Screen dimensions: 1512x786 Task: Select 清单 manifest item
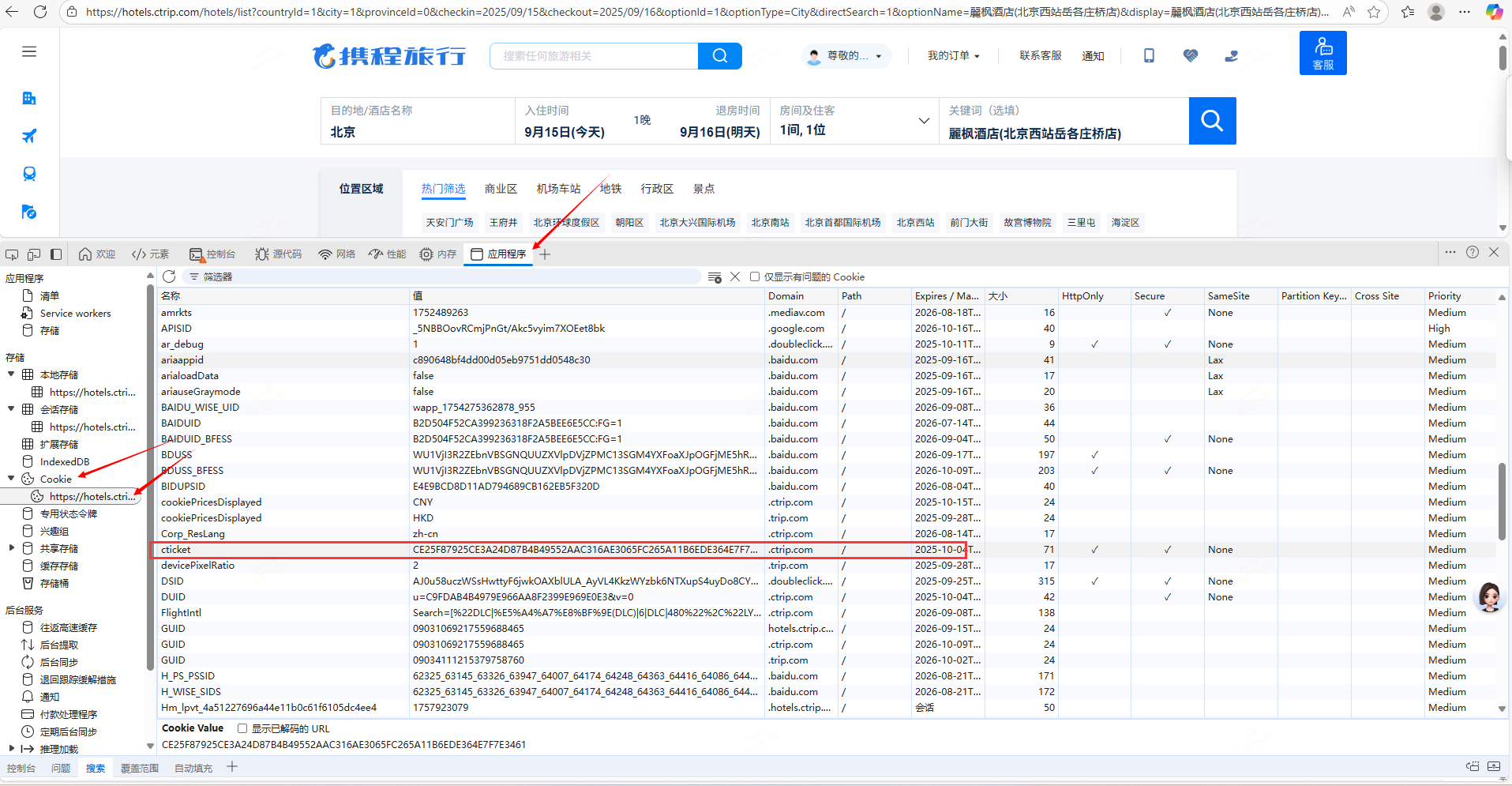tap(49, 296)
